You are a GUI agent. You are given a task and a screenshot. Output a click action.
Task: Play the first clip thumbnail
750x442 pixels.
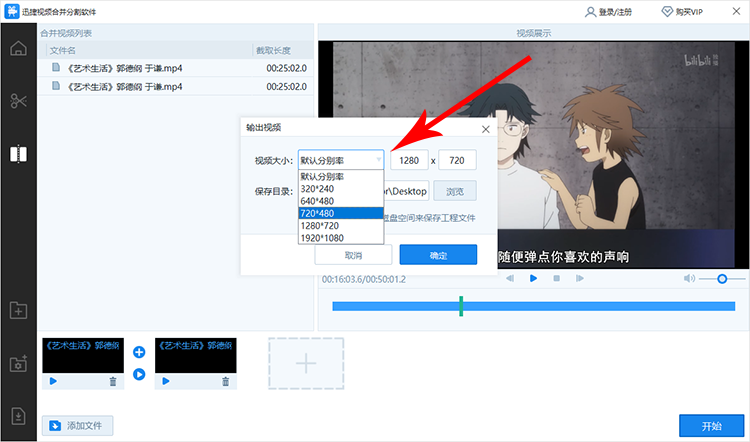(53, 381)
